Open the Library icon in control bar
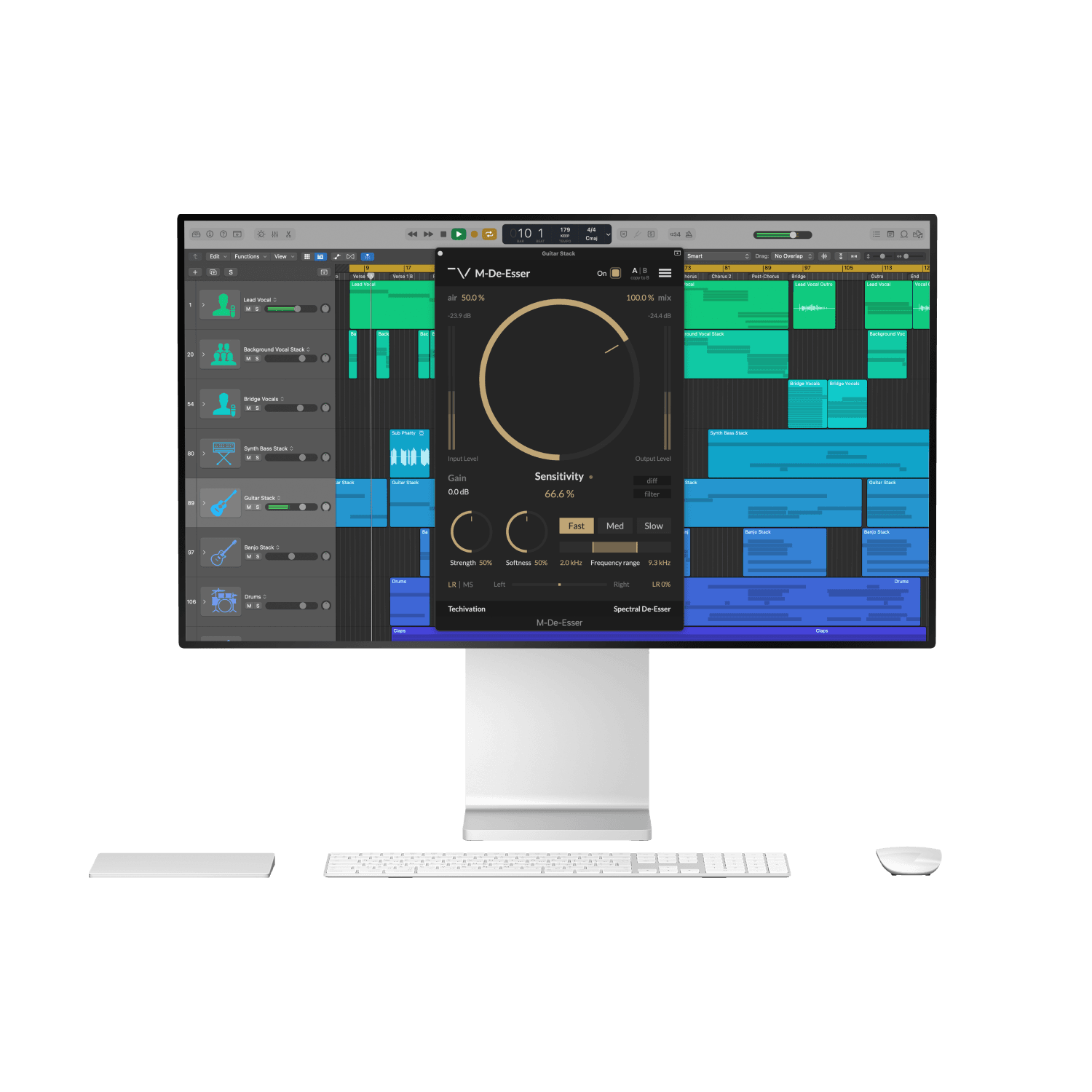The width and height of the screenshot is (1092, 1092). tap(196, 234)
